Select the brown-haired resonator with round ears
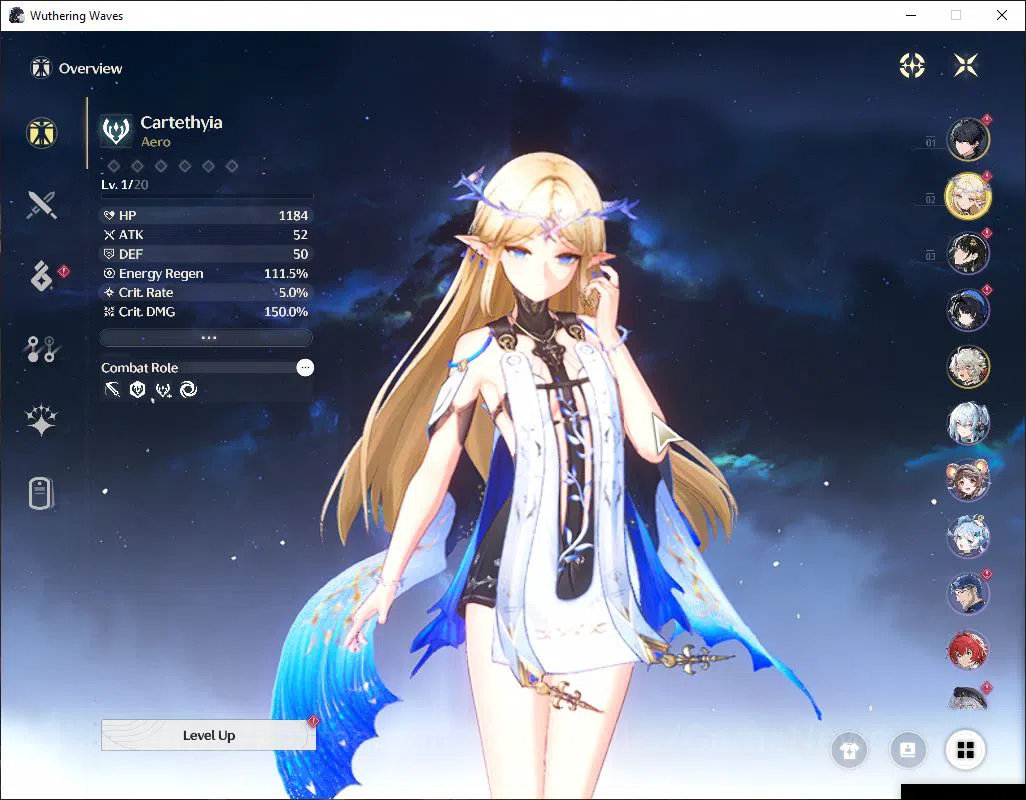The image size is (1026, 800). pos(968,480)
